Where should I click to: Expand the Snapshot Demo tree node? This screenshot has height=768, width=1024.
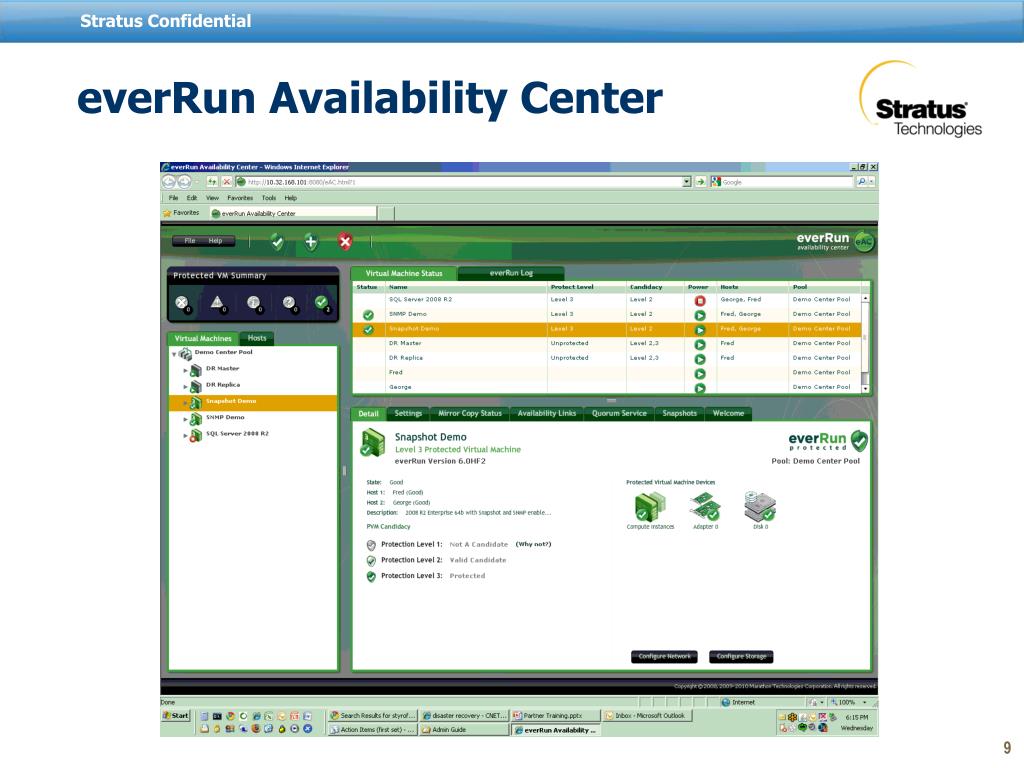click(x=185, y=403)
